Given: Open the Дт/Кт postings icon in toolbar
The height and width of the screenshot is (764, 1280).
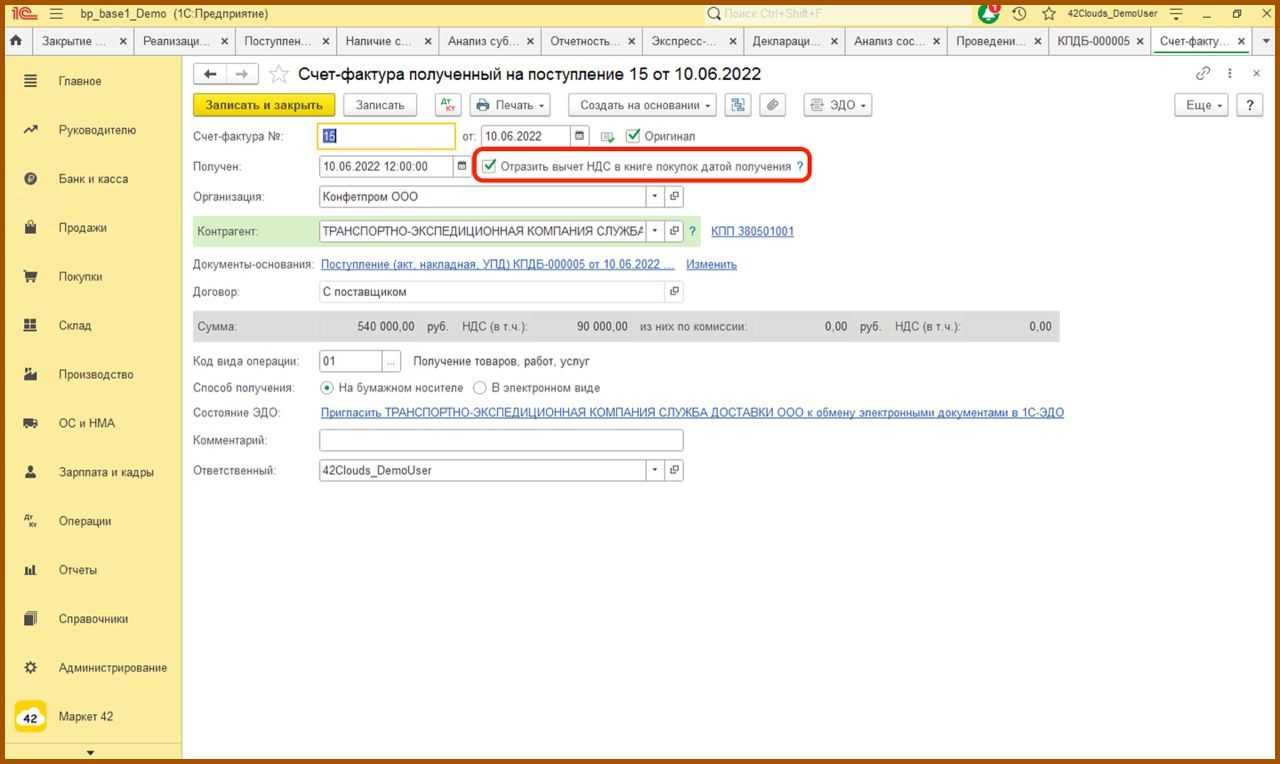Looking at the screenshot, I should [x=448, y=105].
